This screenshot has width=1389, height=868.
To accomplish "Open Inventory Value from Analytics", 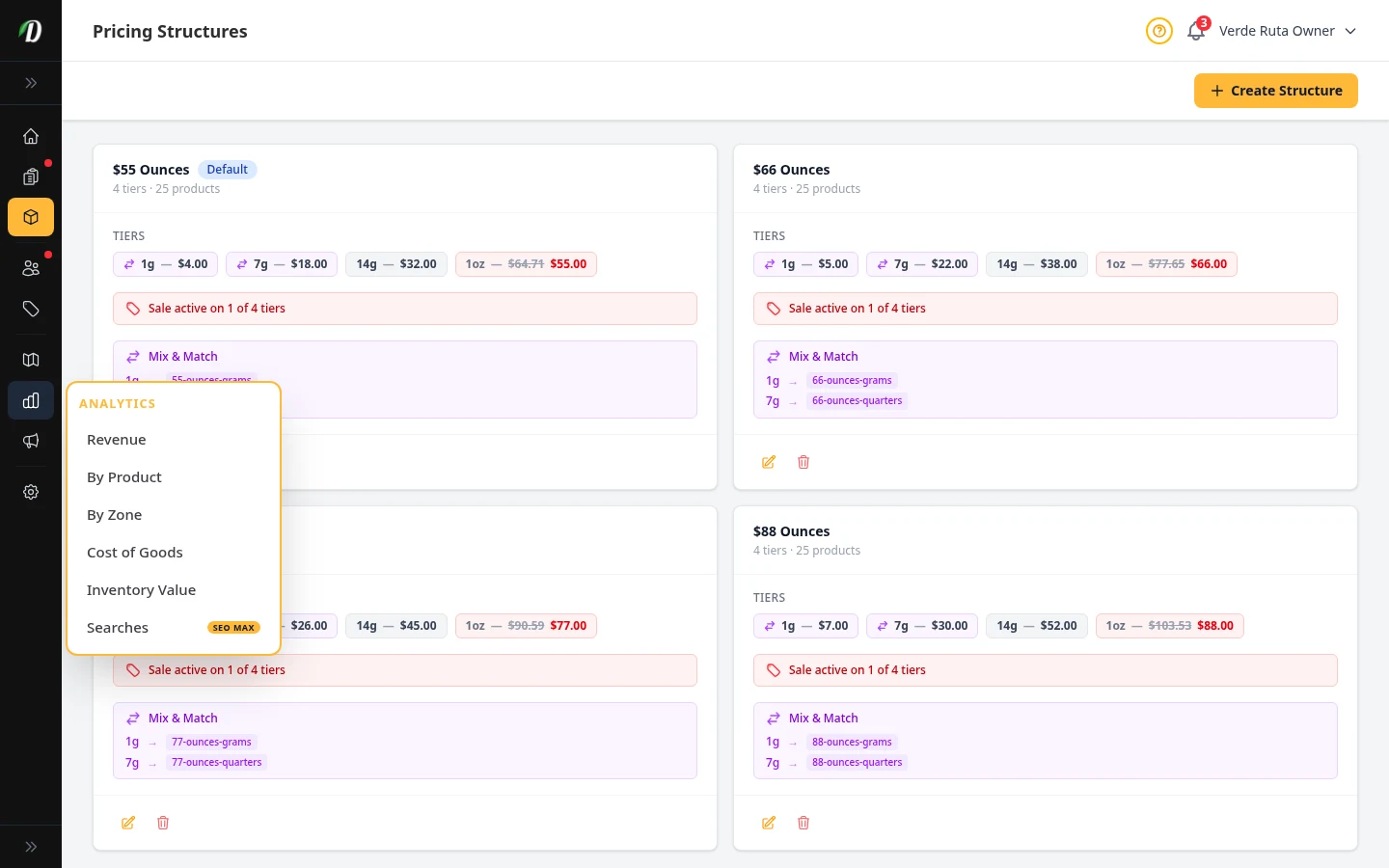I will click(141, 589).
